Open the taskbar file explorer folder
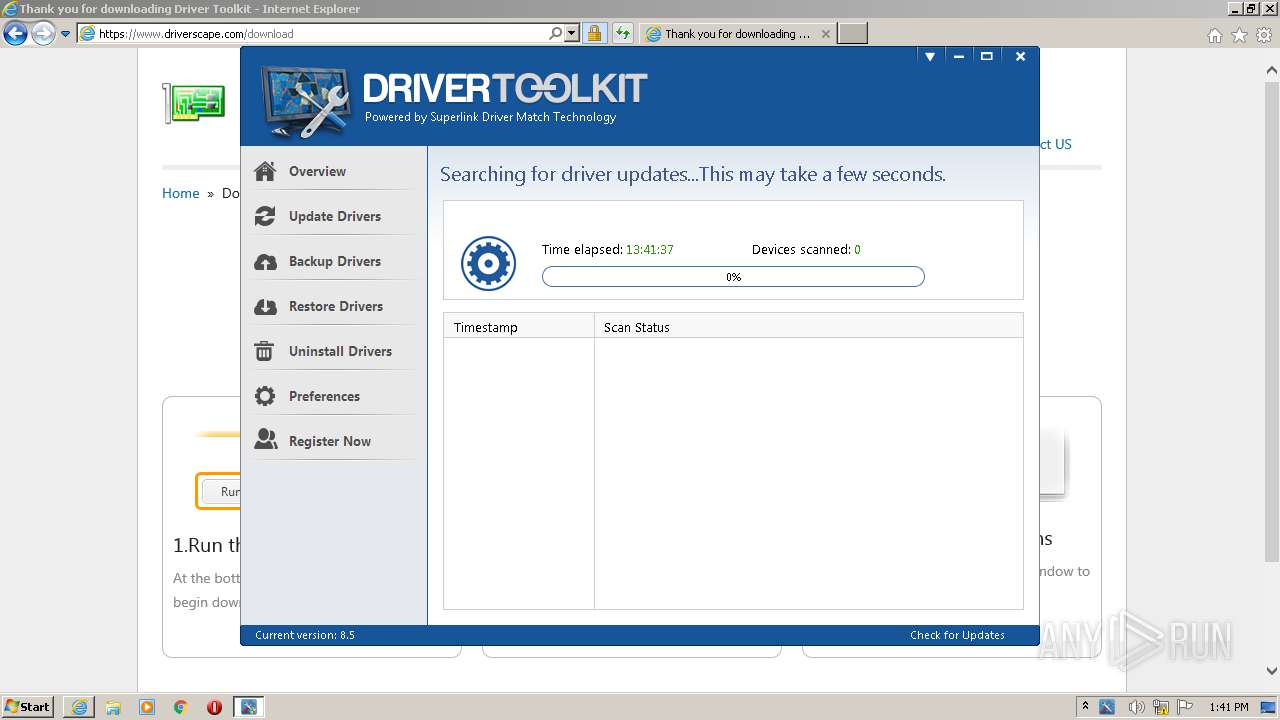 point(113,707)
